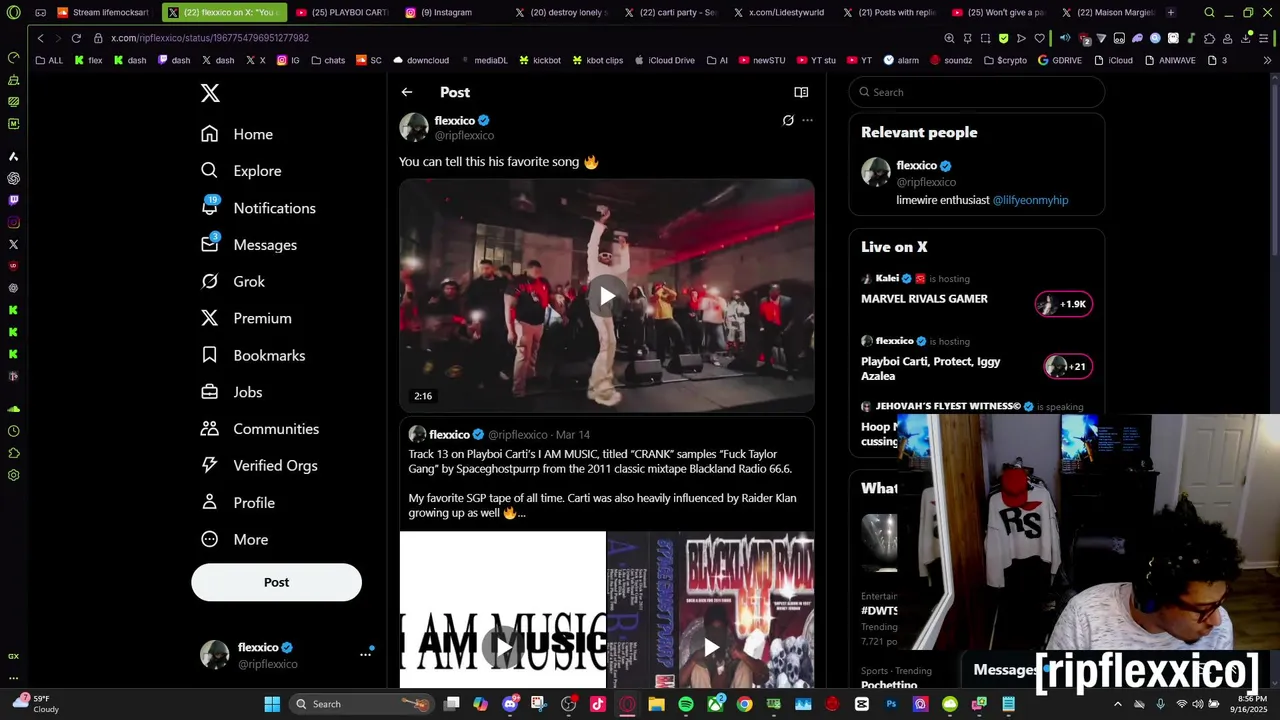Open the iCloud Drive bookmark

[x=665, y=60]
